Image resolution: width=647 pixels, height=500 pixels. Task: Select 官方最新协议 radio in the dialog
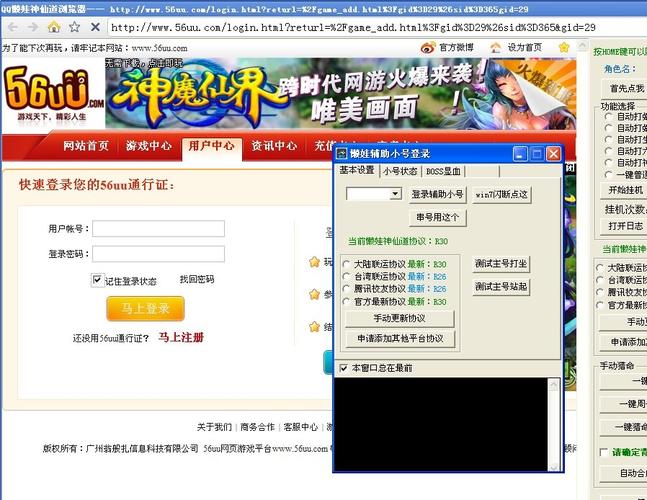point(347,302)
